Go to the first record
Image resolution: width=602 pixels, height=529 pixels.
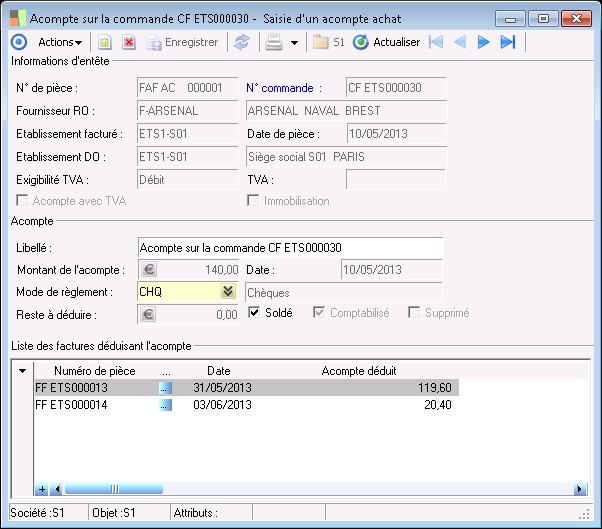click(435, 42)
